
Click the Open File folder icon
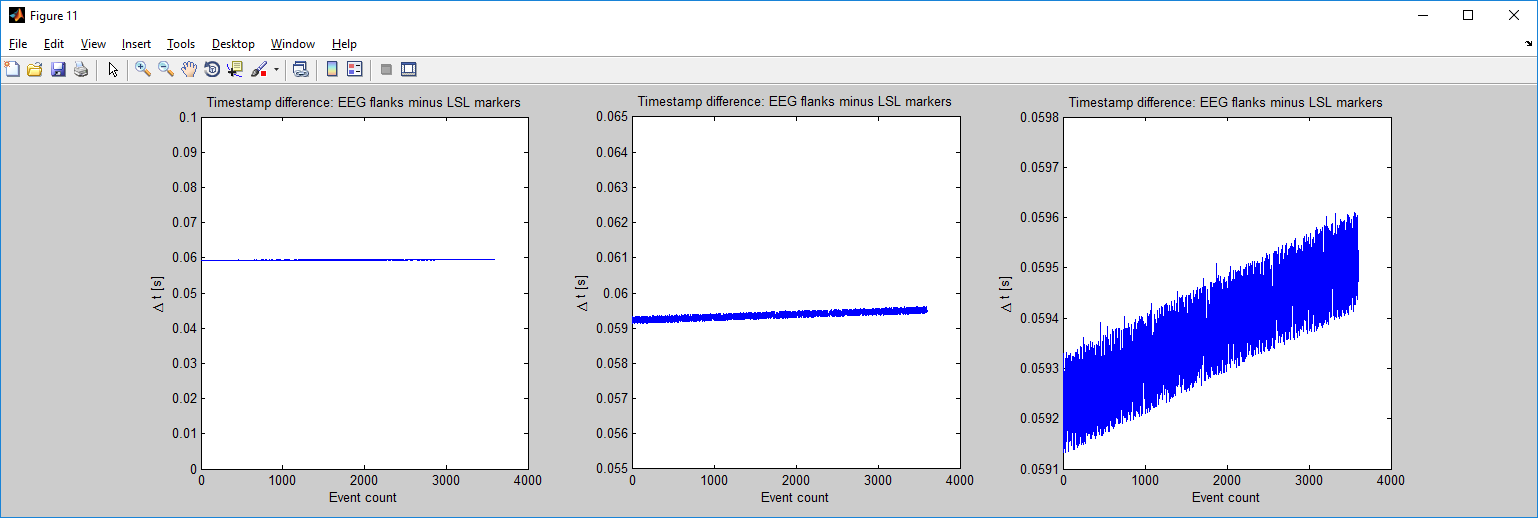click(34, 69)
